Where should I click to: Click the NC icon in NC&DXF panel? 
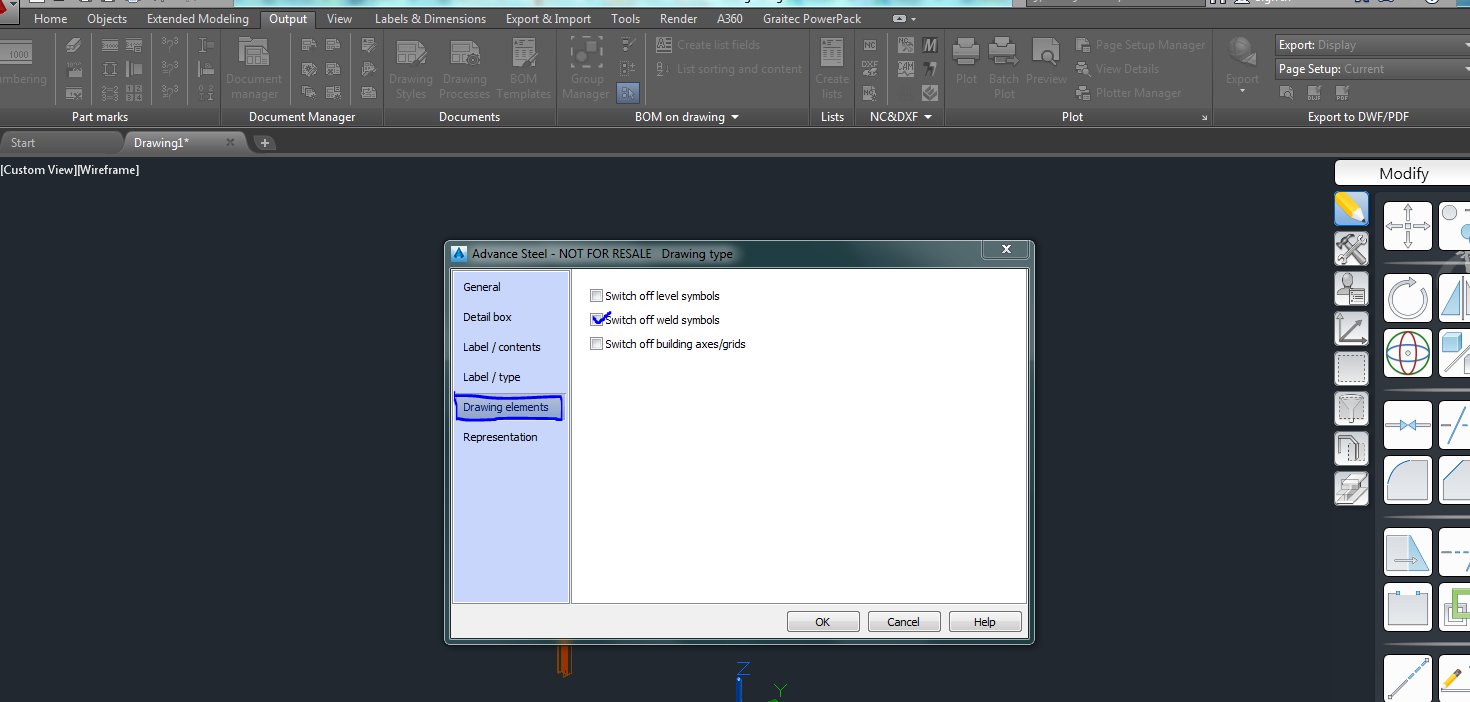(x=870, y=45)
